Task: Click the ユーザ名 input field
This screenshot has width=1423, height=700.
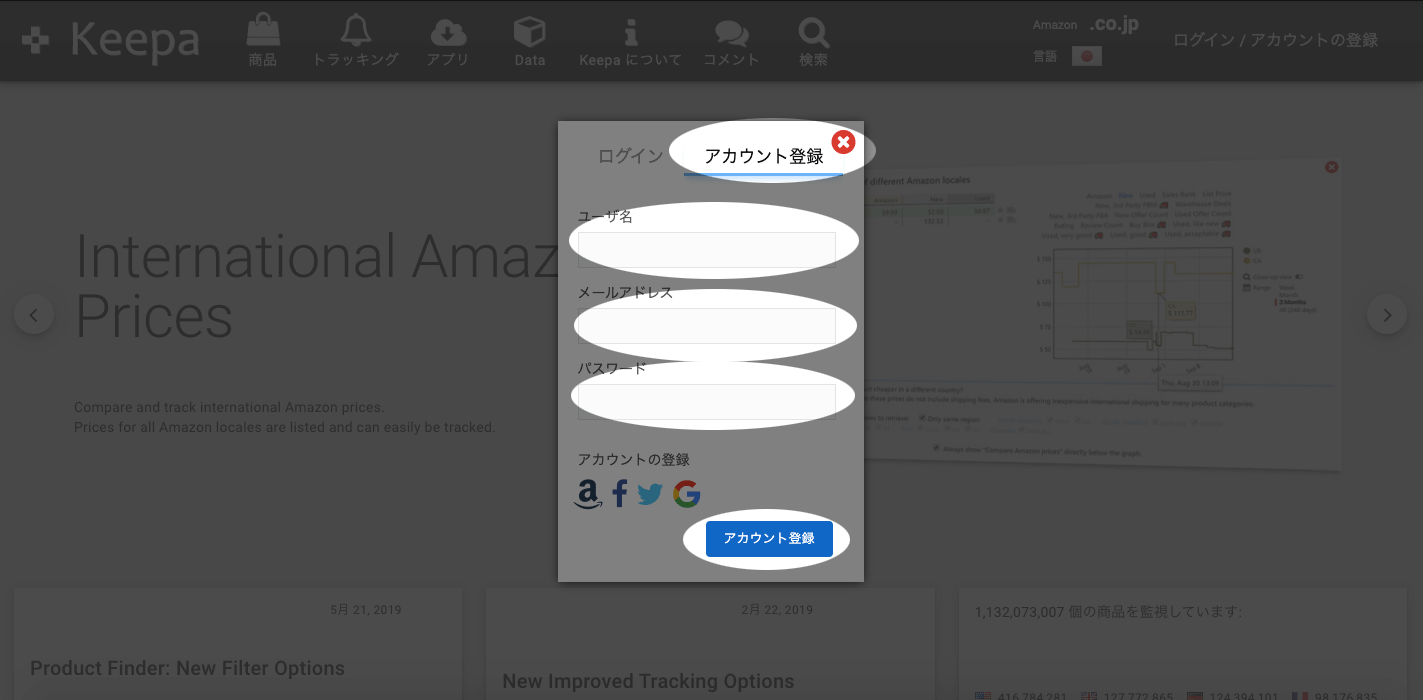Action: 707,249
